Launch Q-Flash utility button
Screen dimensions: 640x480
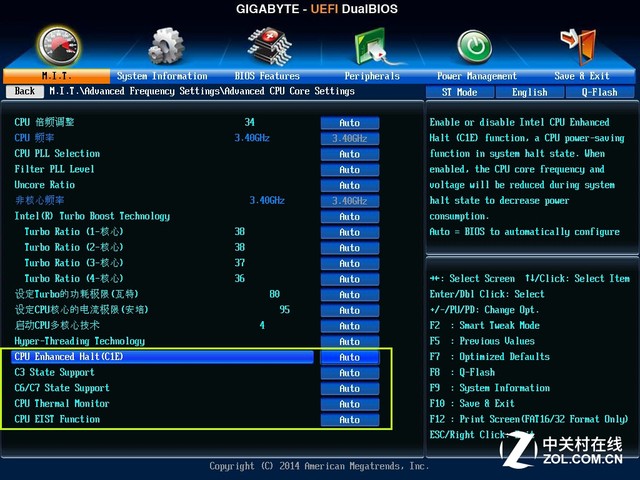(600, 92)
